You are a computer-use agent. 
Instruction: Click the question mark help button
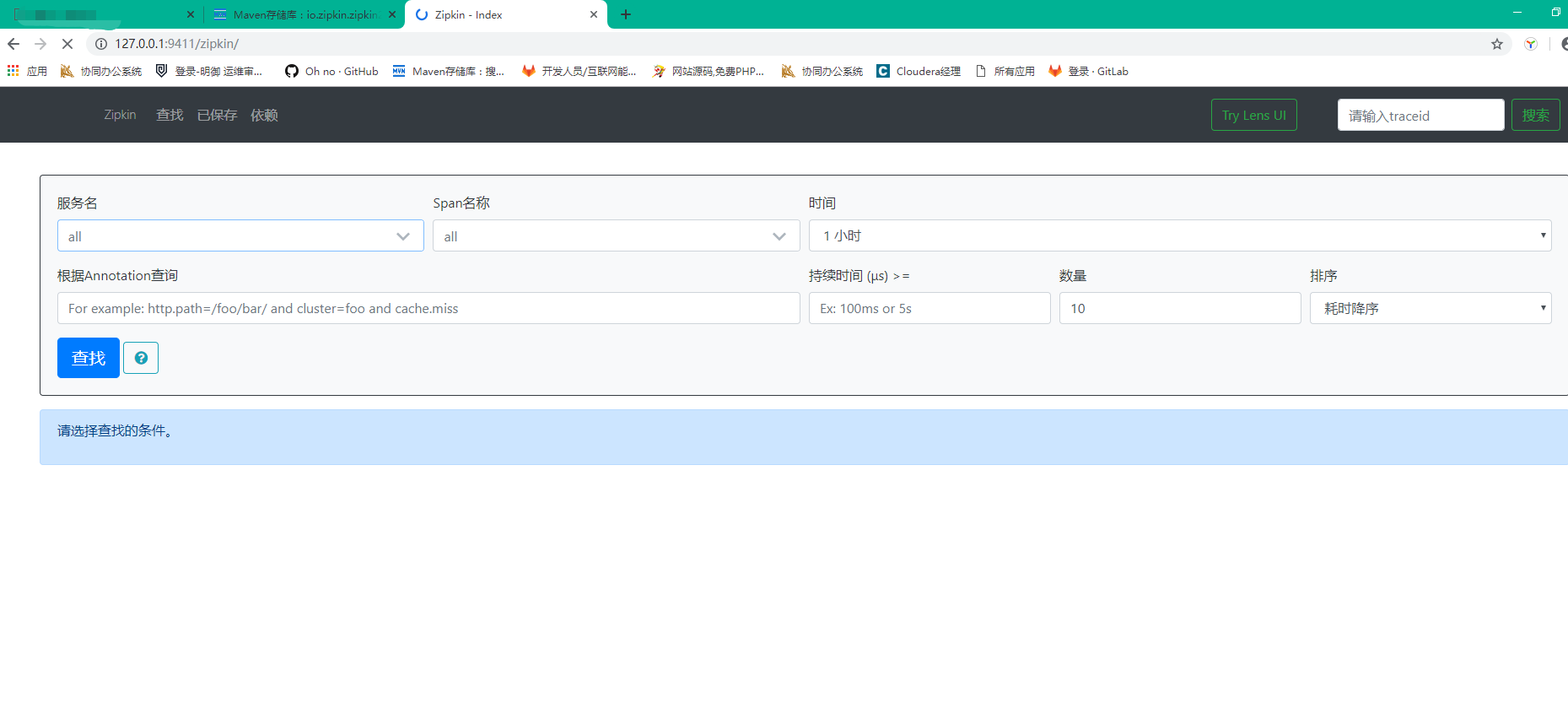141,358
